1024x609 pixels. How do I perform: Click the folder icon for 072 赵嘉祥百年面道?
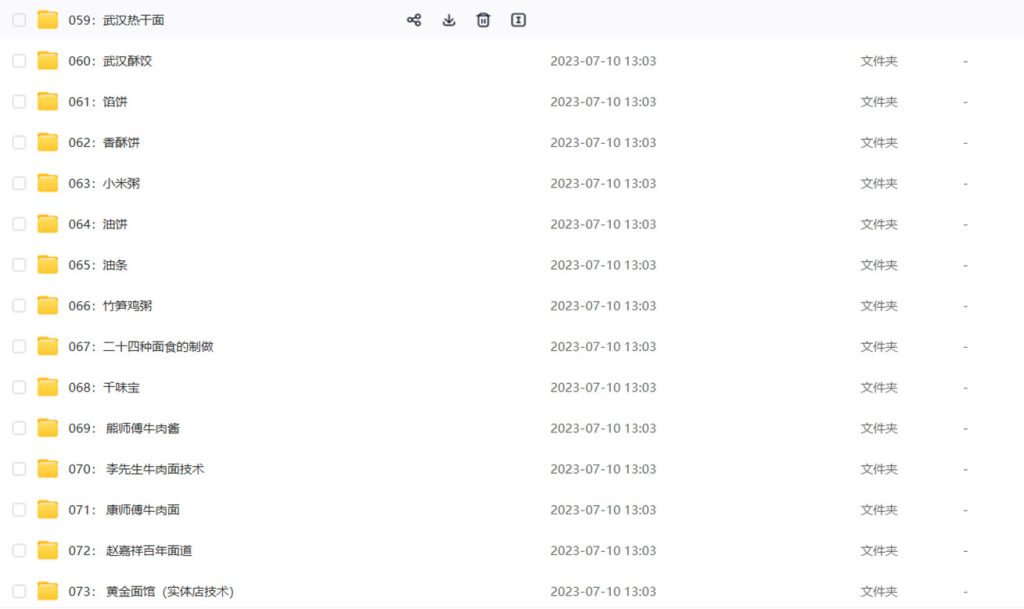click(x=48, y=550)
